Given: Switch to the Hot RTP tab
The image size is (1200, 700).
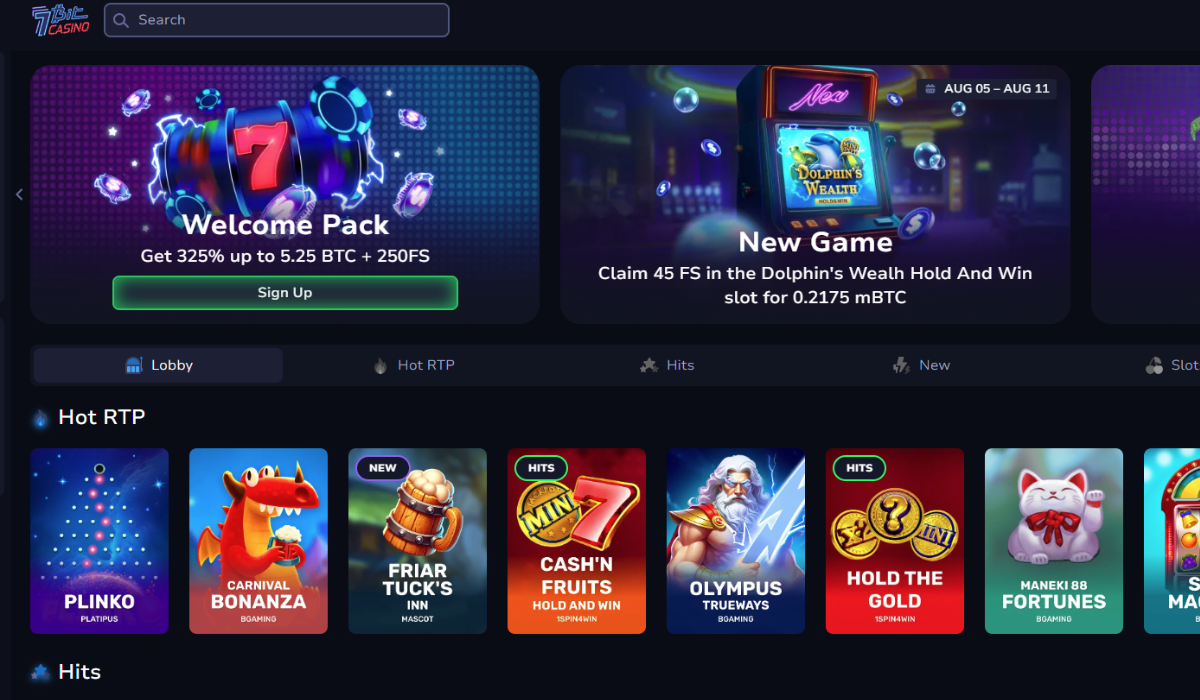Looking at the screenshot, I should tap(411, 365).
